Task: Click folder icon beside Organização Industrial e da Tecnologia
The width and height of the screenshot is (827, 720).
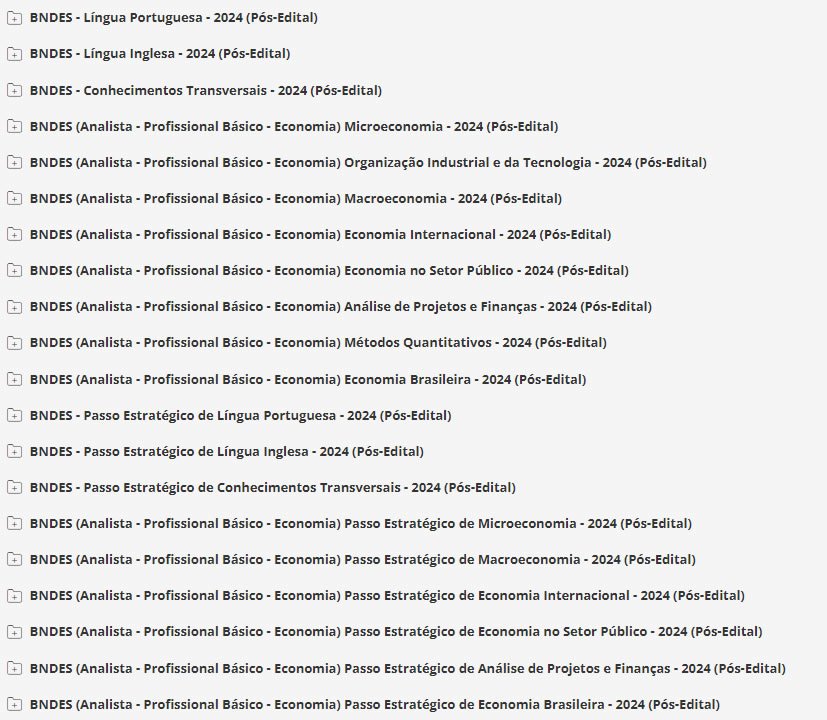Action: click(x=14, y=162)
